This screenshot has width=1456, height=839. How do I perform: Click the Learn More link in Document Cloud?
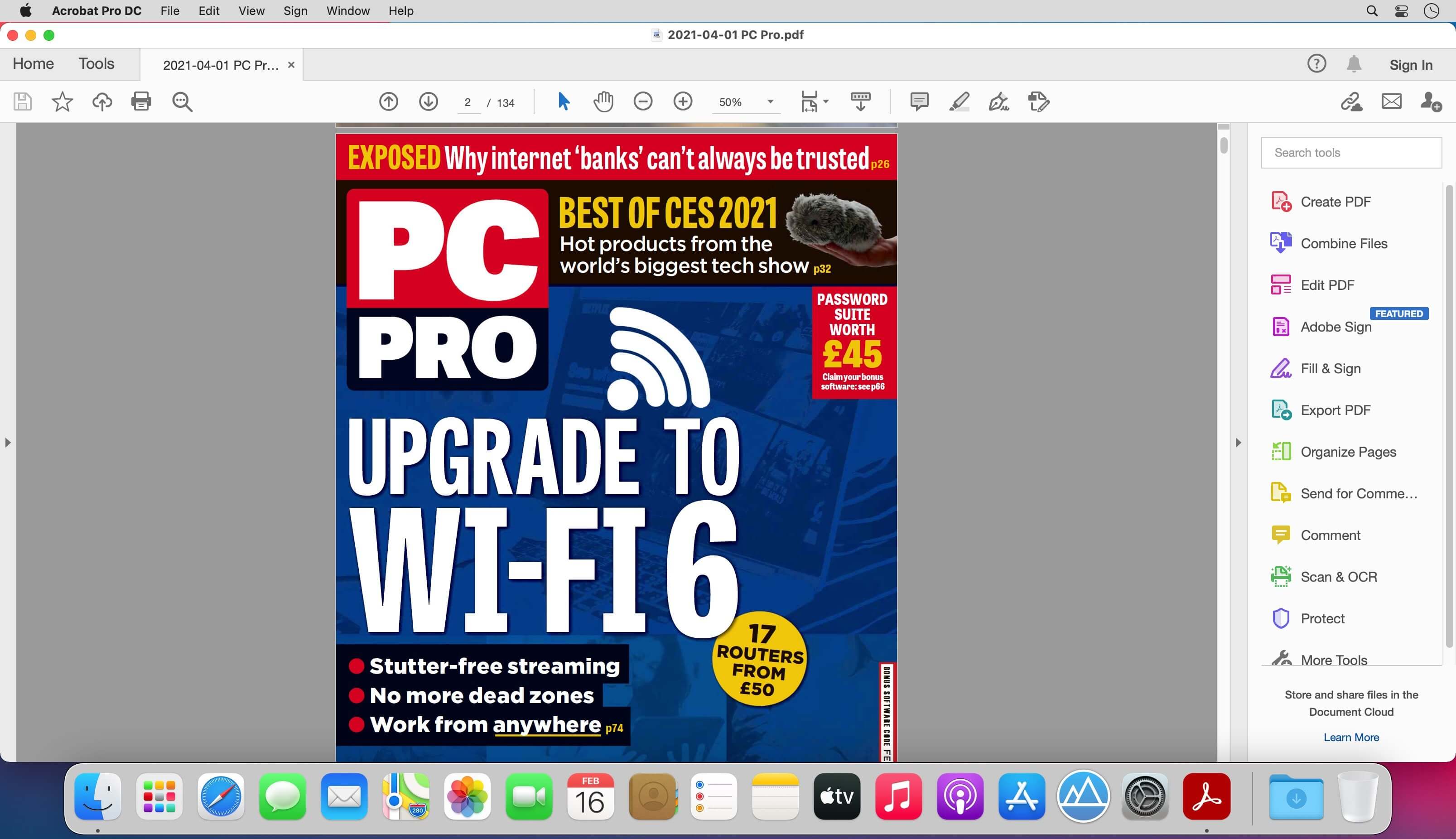(x=1351, y=737)
